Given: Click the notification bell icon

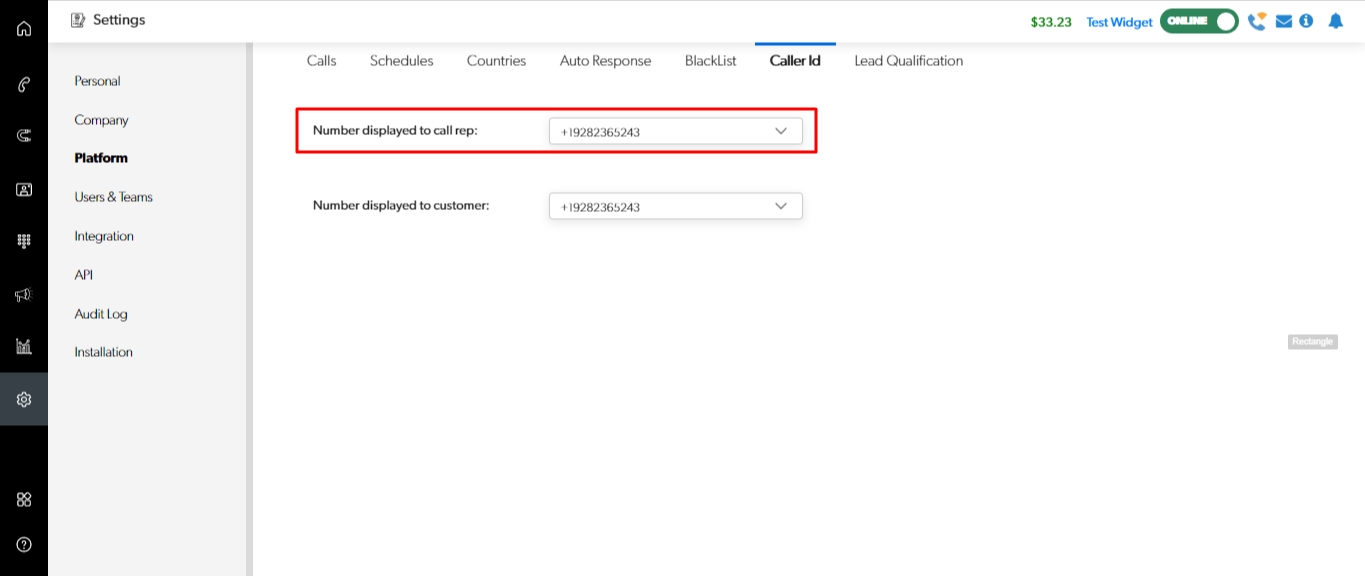Looking at the screenshot, I should [x=1335, y=21].
